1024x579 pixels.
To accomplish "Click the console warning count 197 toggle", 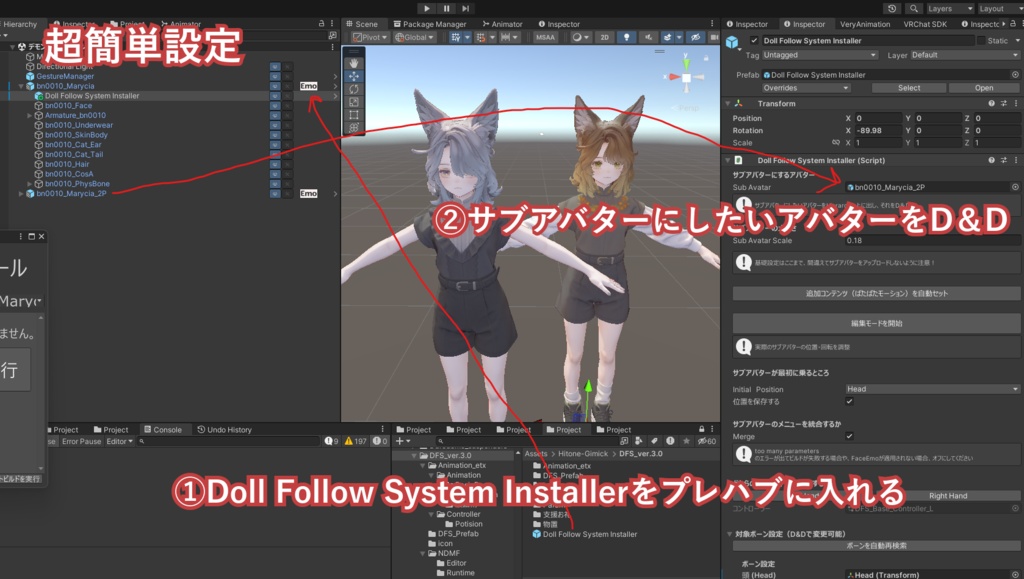I will [x=356, y=441].
